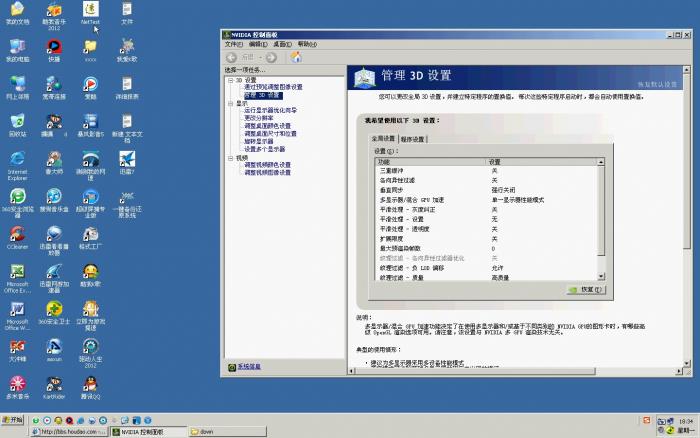700x438 pixels.
Task: Select the 暴风影音5 desktop shortcut
Action: point(91,125)
